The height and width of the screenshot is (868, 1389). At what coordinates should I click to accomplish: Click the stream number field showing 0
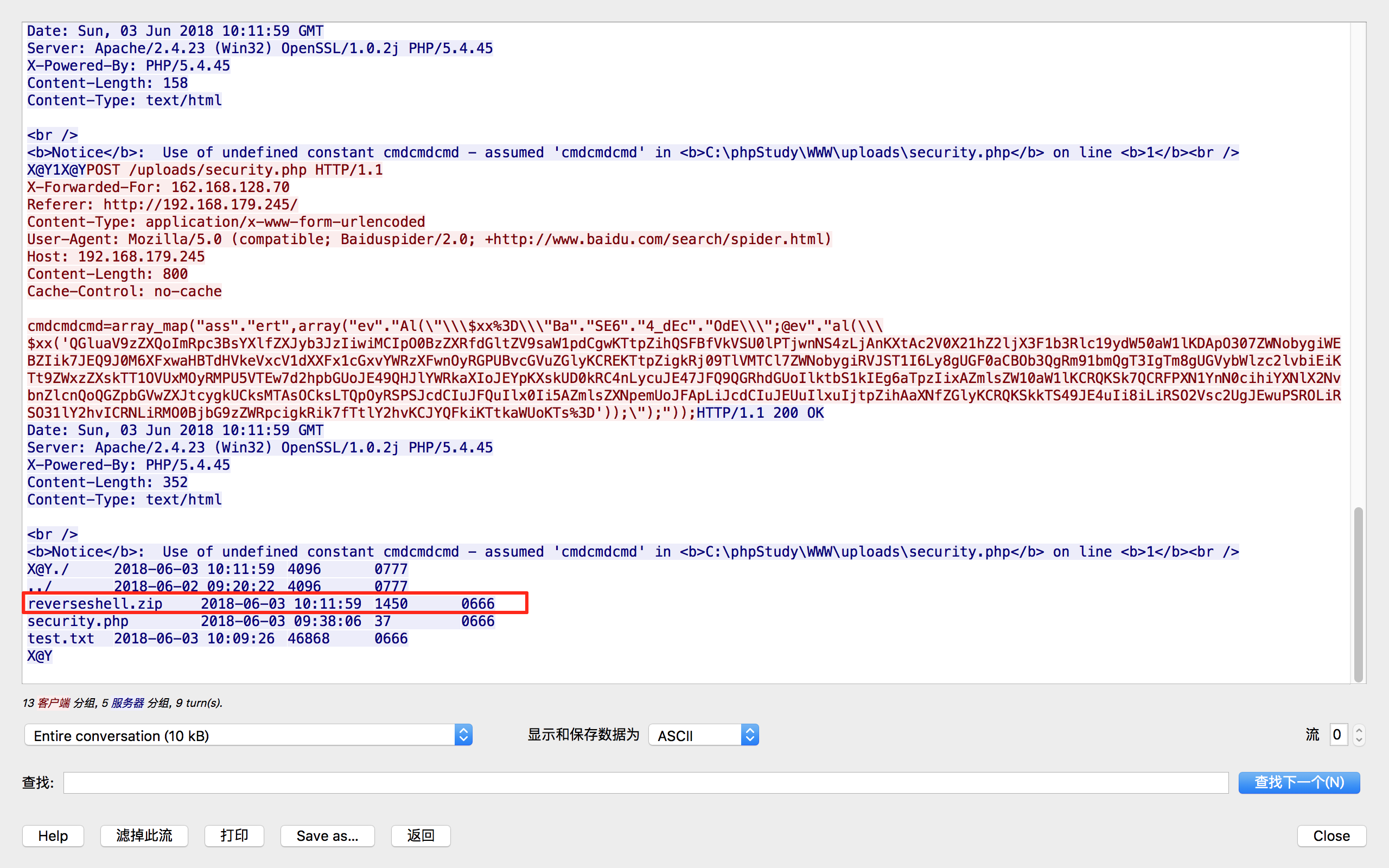(1338, 735)
